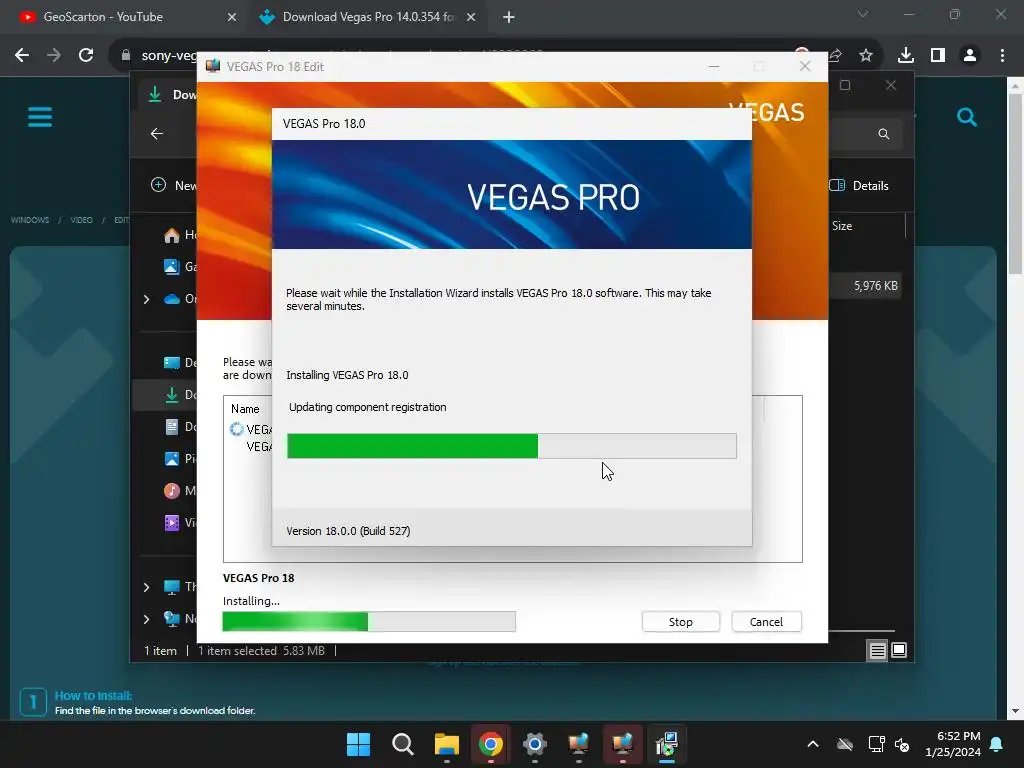The height and width of the screenshot is (768, 1024).
Task: Open taskbar Search
Action: coord(403,744)
